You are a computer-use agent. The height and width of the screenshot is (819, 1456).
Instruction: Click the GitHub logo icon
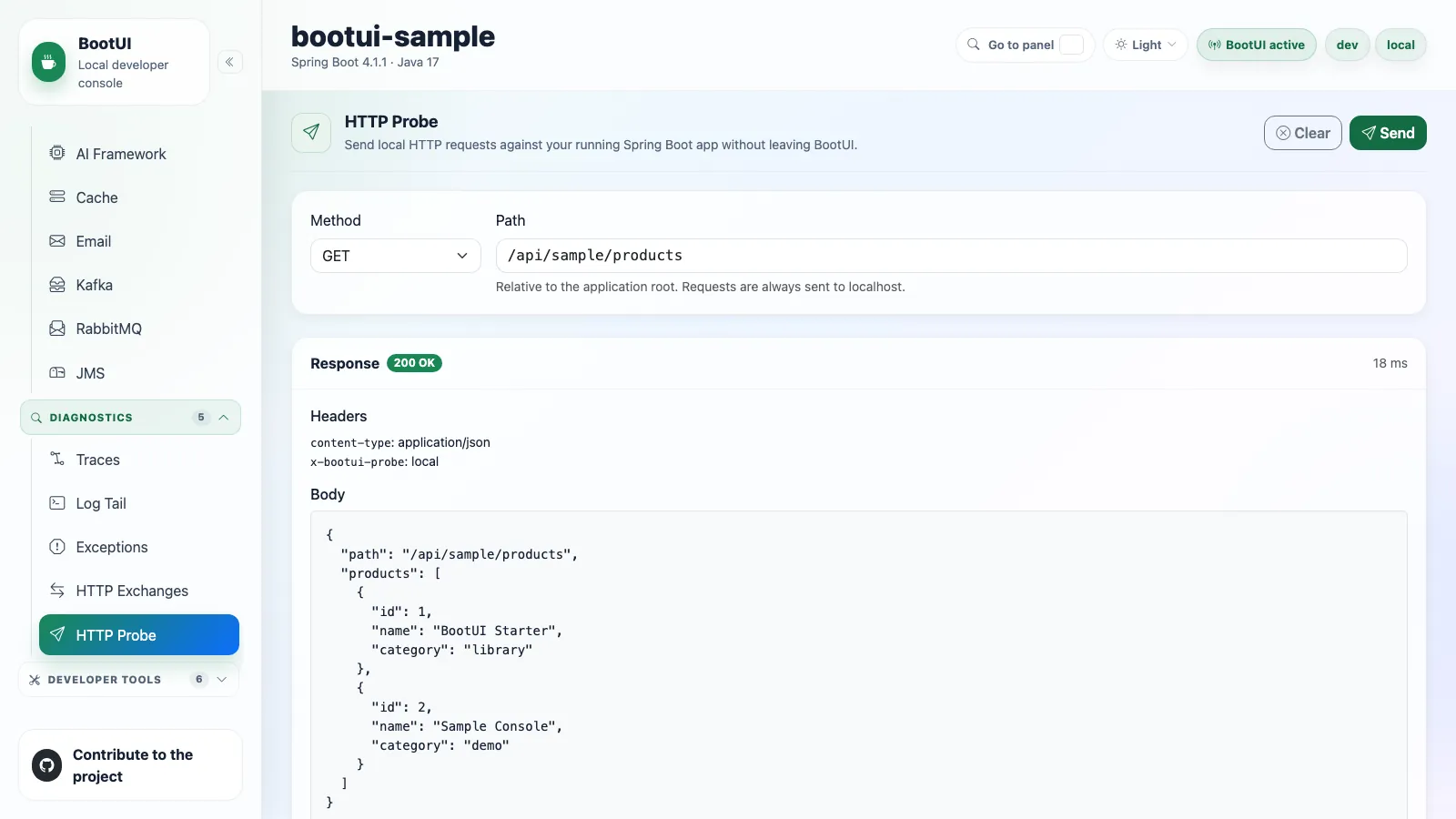pos(46,765)
